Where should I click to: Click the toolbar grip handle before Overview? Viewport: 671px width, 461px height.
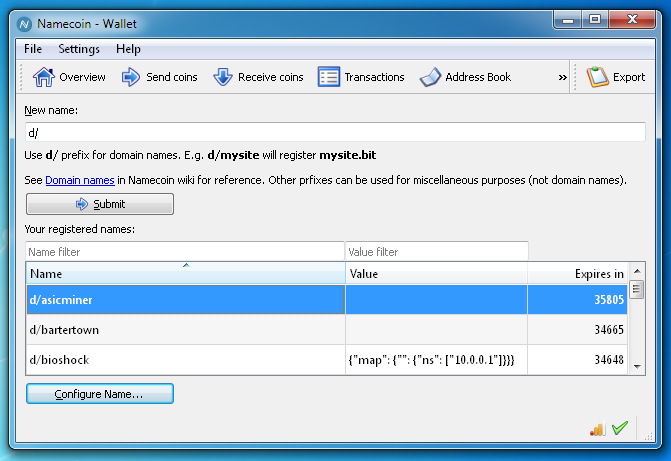[x=21, y=77]
